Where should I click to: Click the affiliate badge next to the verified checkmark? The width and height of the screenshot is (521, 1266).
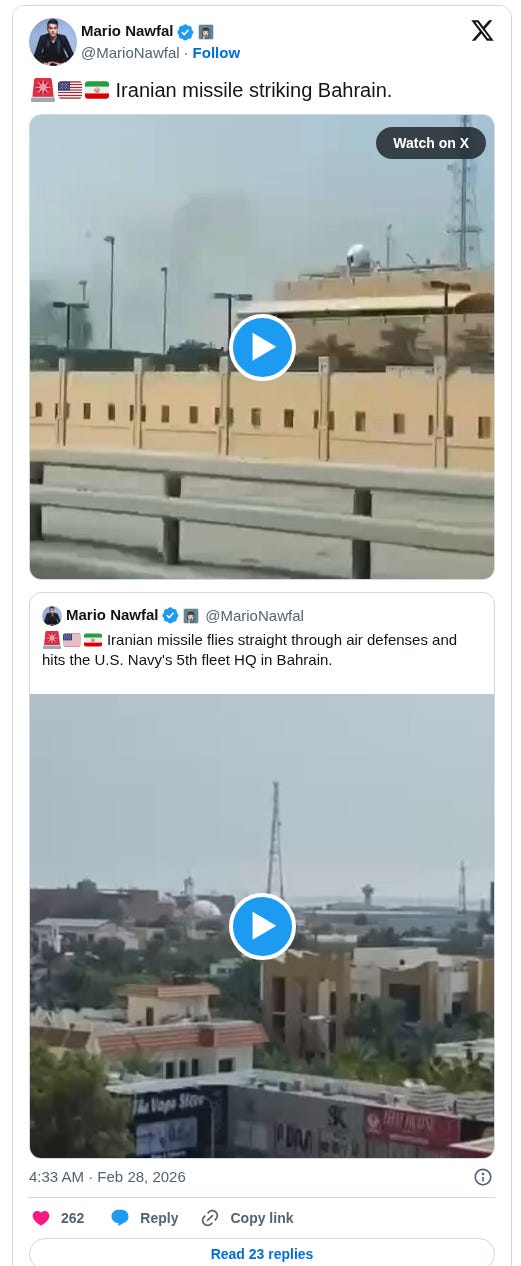[x=205, y=32]
